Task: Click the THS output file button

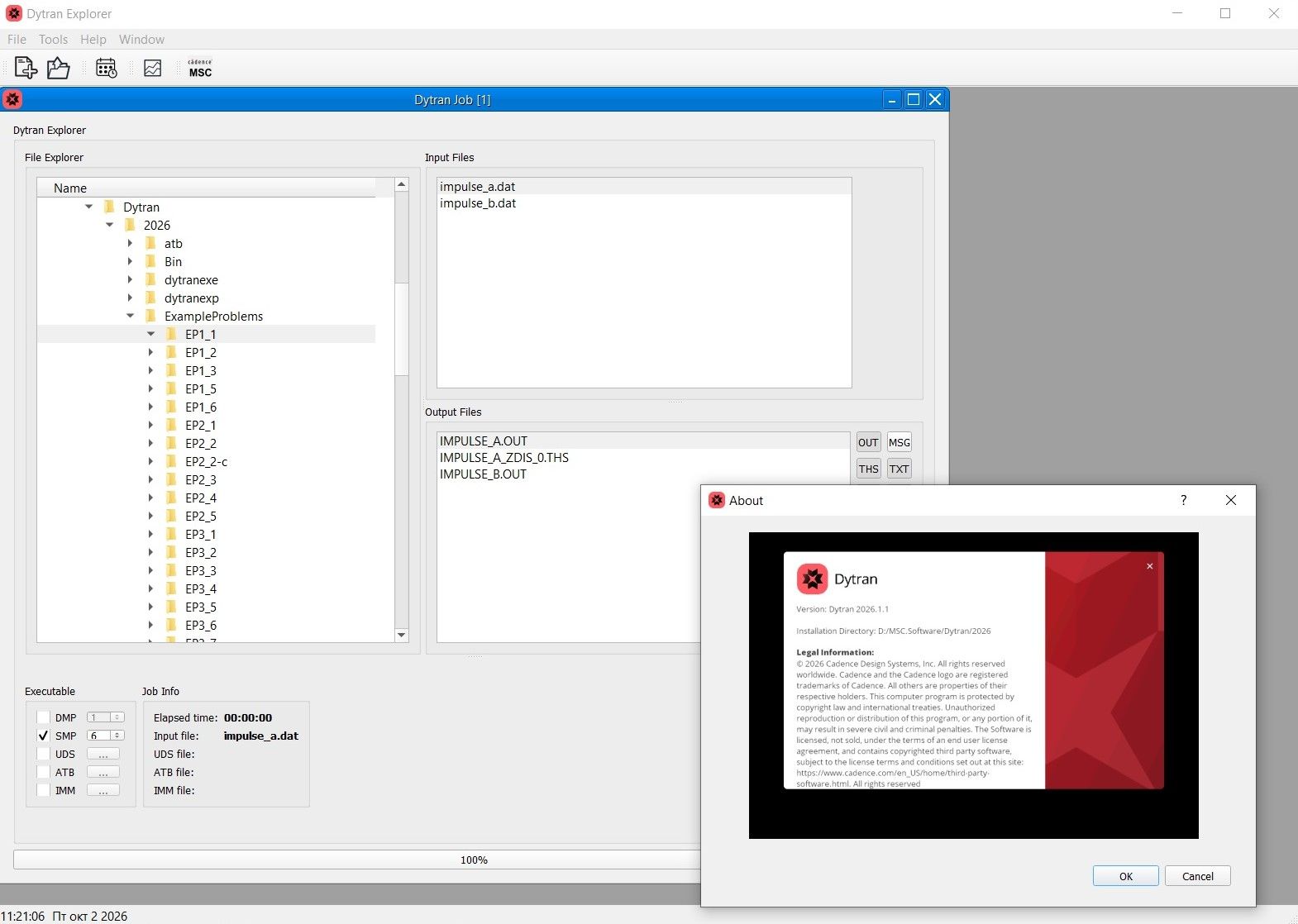Action: coord(868,469)
